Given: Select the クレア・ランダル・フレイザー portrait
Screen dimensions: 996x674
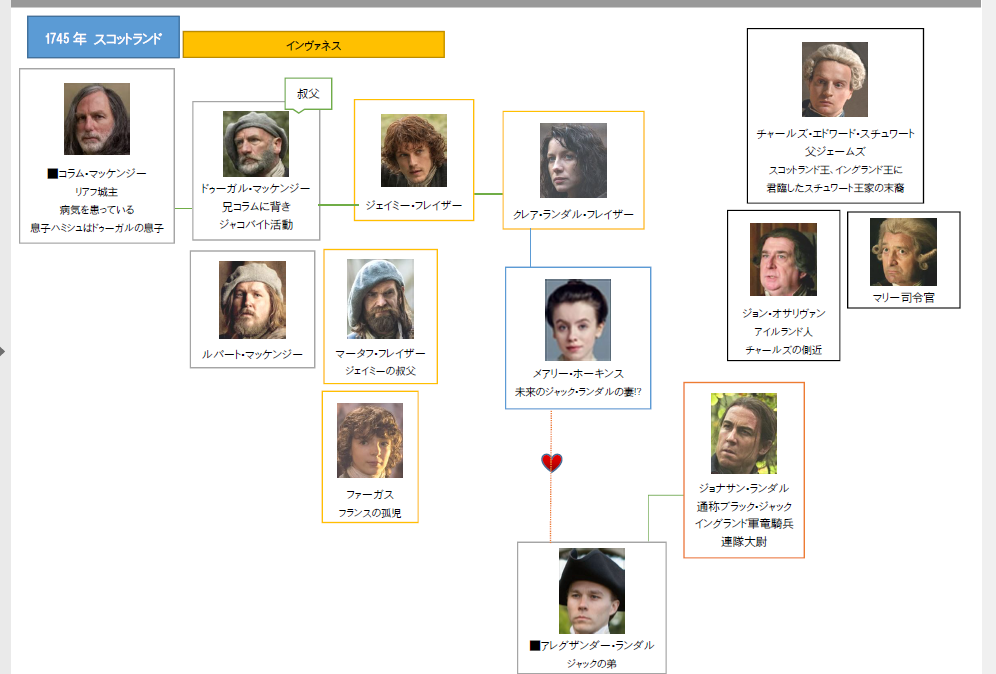Looking at the screenshot, I should (573, 161).
